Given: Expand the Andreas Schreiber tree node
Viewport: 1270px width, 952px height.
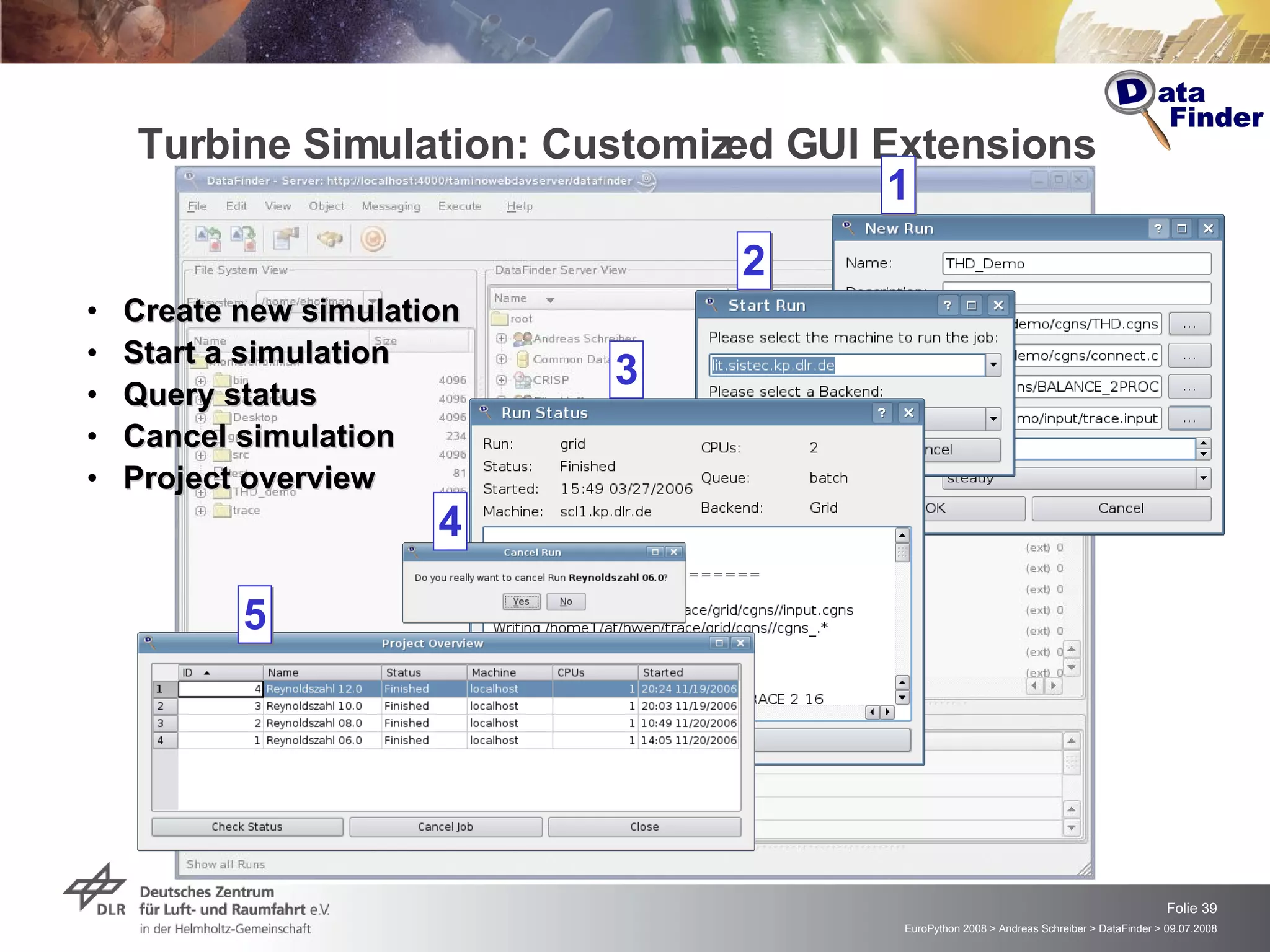Looking at the screenshot, I should pyautogui.click(x=502, y=338).
